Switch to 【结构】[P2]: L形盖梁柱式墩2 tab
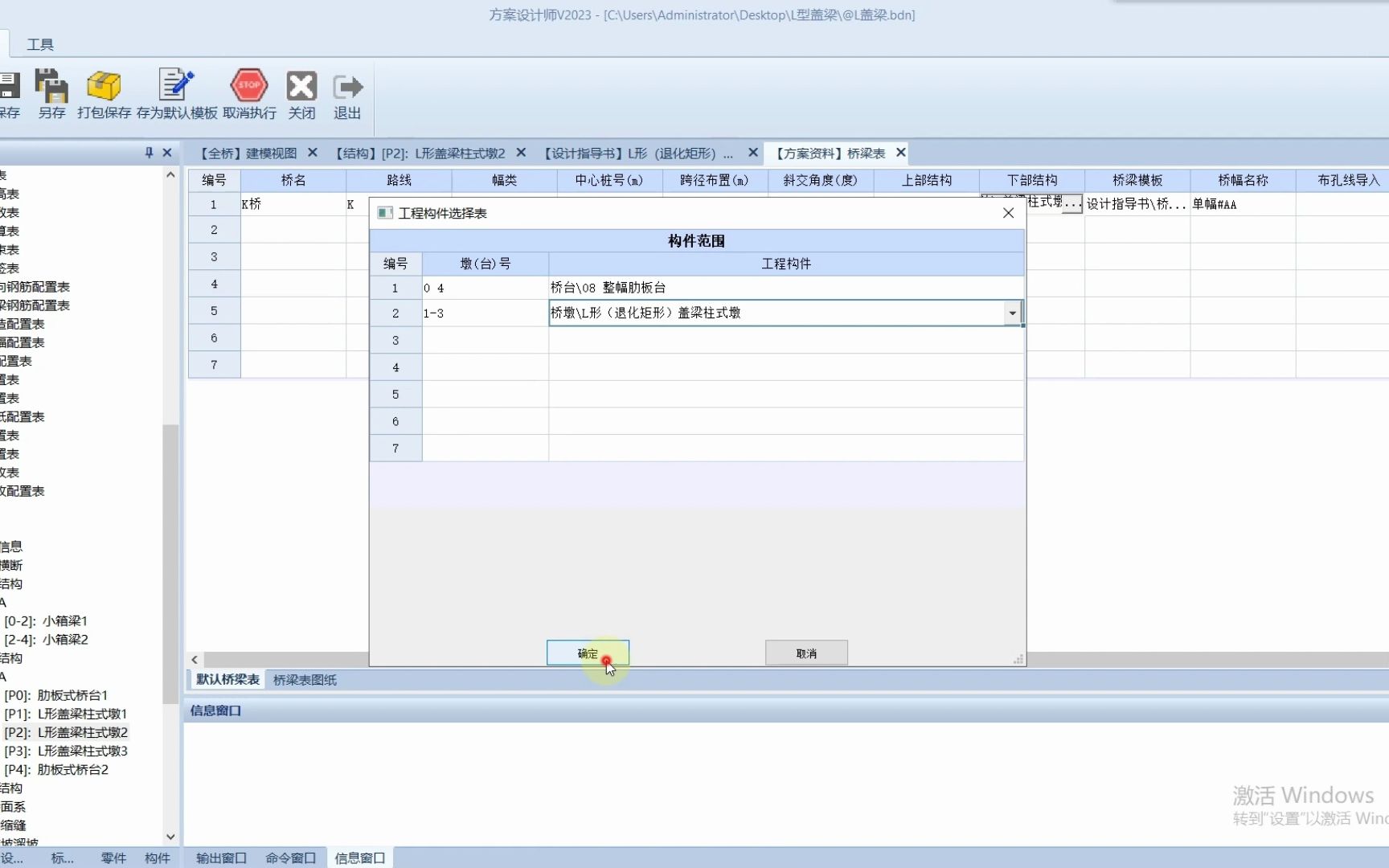1389x868 pixels. 419,154
